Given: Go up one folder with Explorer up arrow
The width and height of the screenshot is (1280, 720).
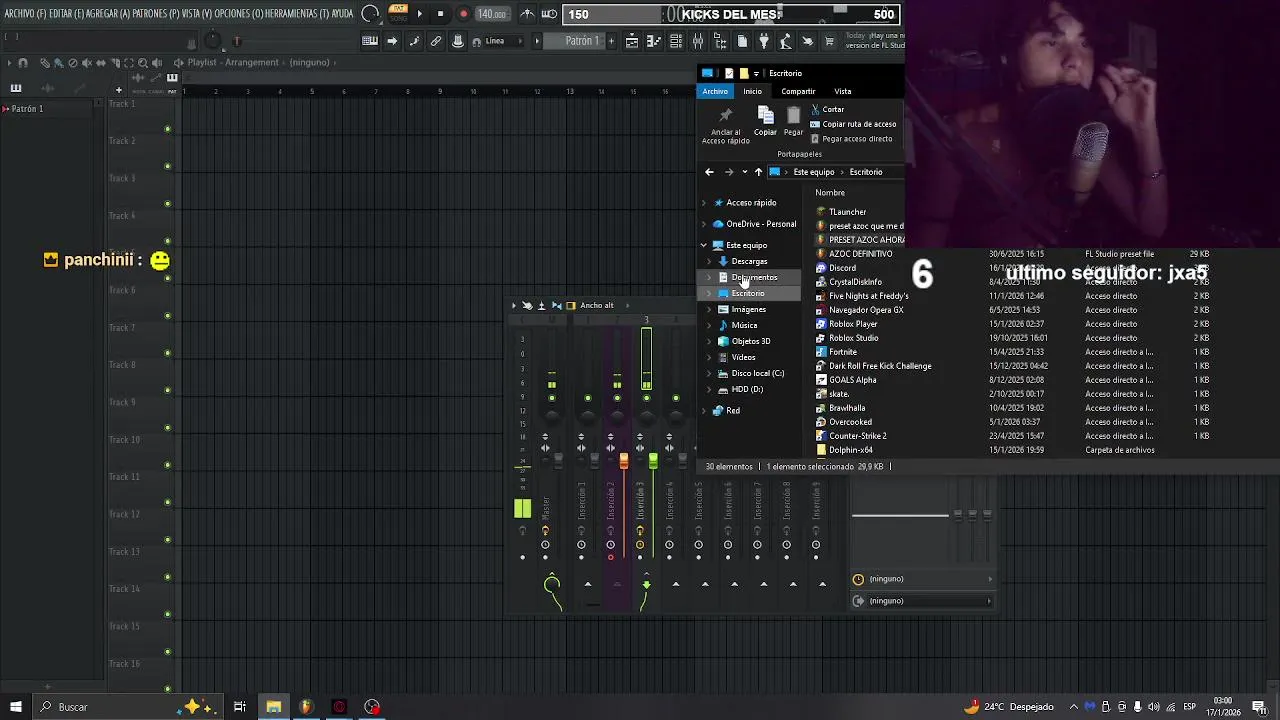Looking at the screenshot, I should [758, 172].
